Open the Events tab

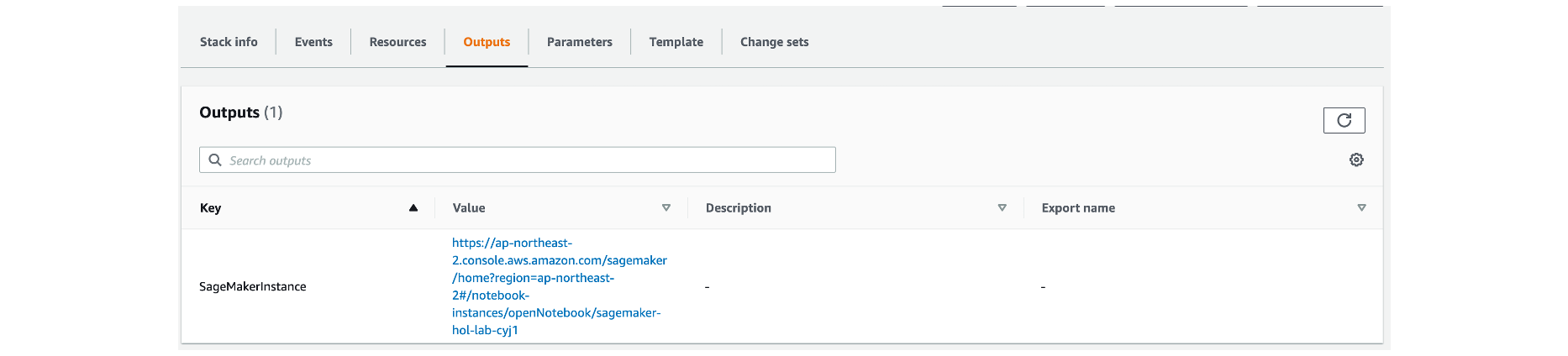[x=313, y=42]
